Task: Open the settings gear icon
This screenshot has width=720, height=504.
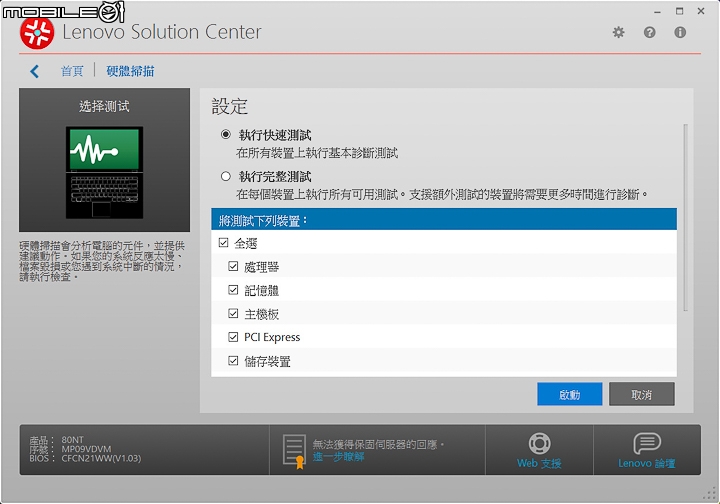Action: pos(619,32)
